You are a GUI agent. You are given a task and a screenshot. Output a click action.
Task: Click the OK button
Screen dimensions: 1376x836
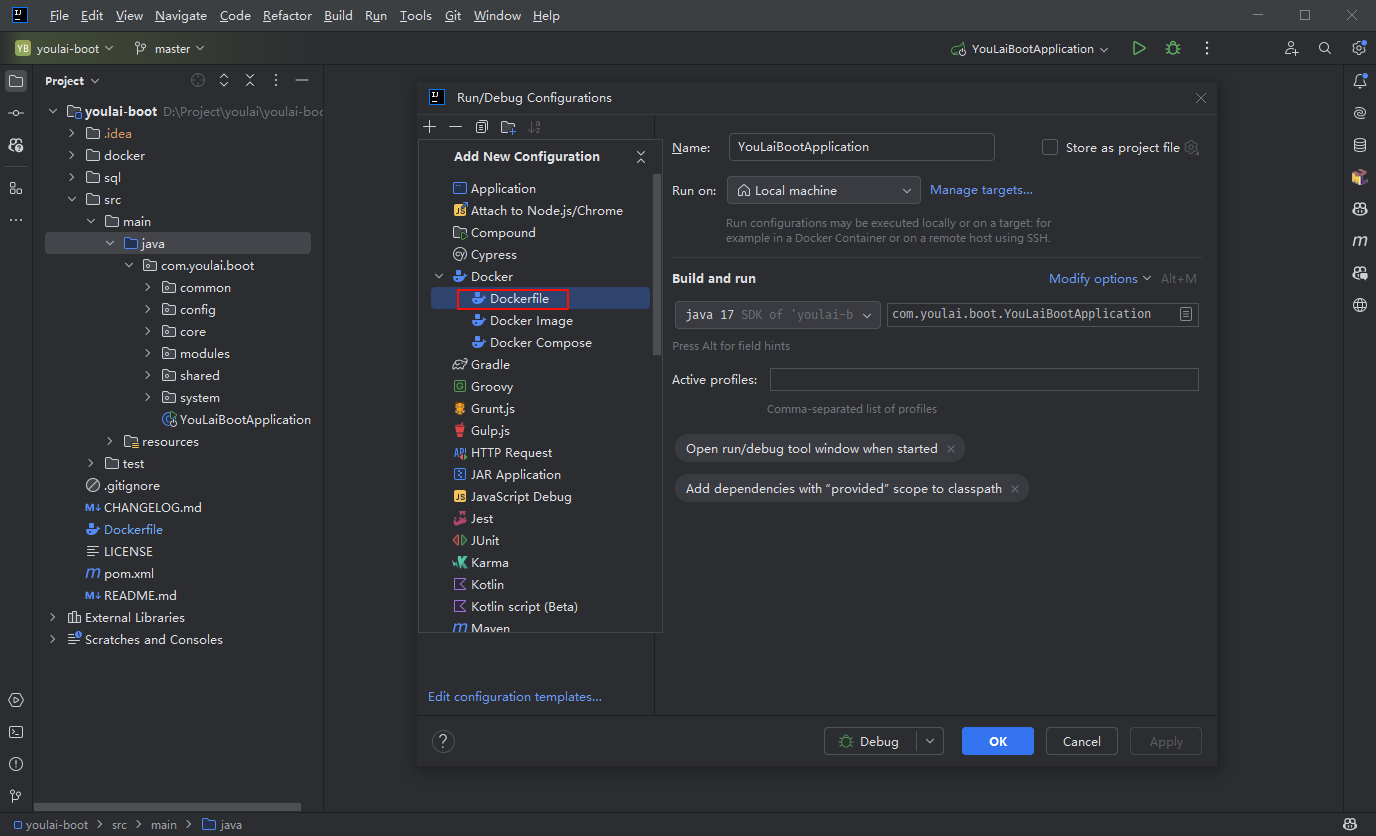[x=997, y=741]
